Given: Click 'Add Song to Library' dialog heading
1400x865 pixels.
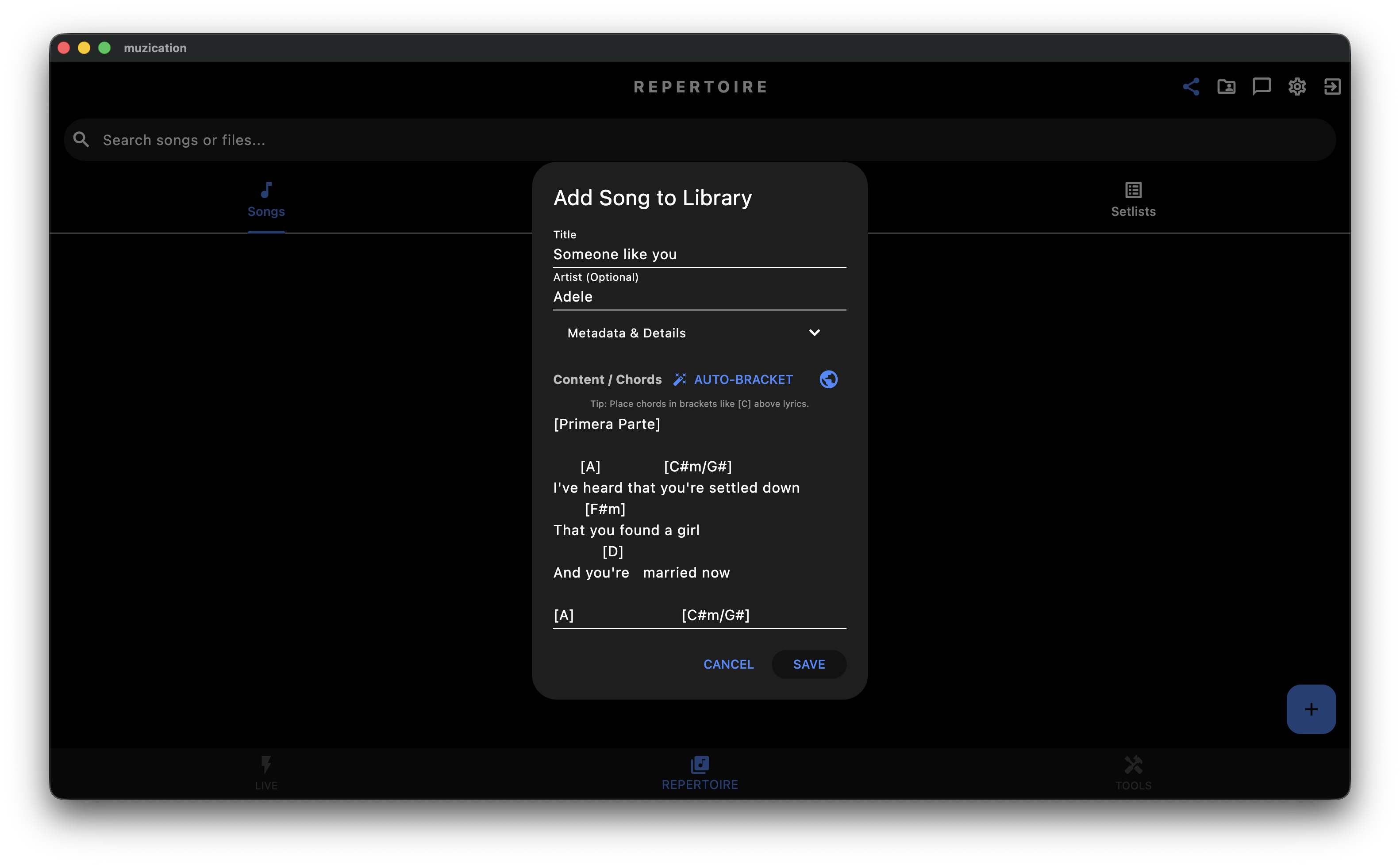Looking at the screenshot, I should [653, 198].
